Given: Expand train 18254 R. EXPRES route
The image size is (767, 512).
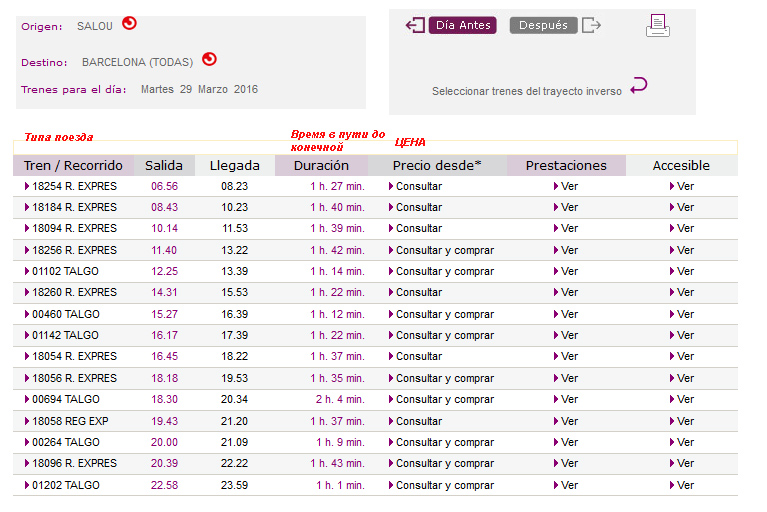Looking at the screenshot, I should (x=71, y=186).
